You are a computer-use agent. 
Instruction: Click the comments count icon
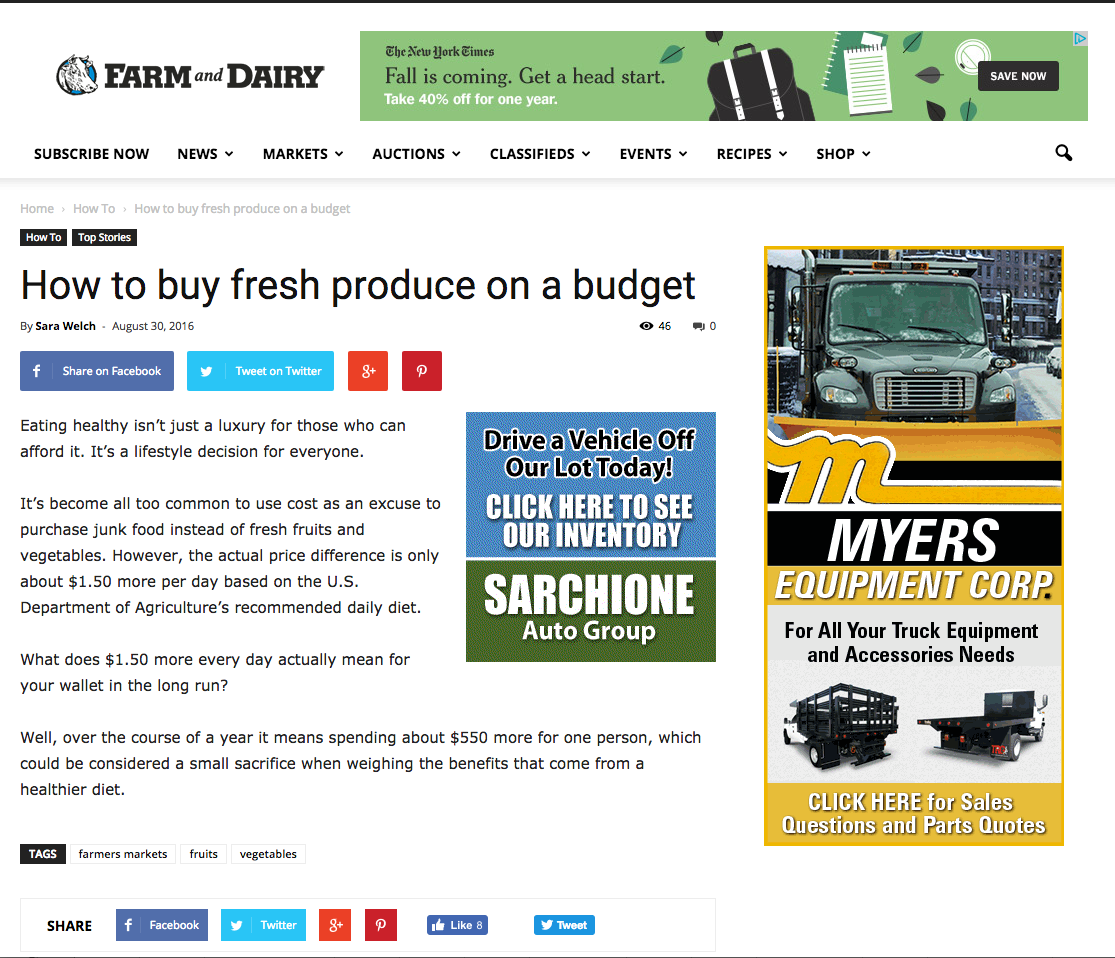coord(698,326)
